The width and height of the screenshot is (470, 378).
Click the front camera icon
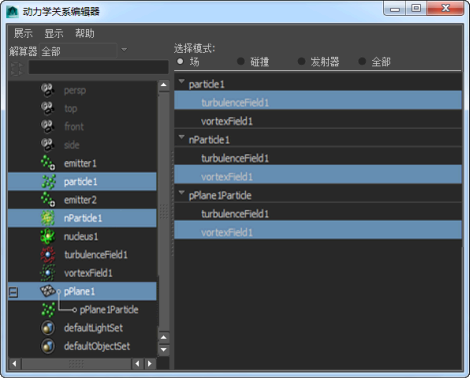[x=48, y=127]
